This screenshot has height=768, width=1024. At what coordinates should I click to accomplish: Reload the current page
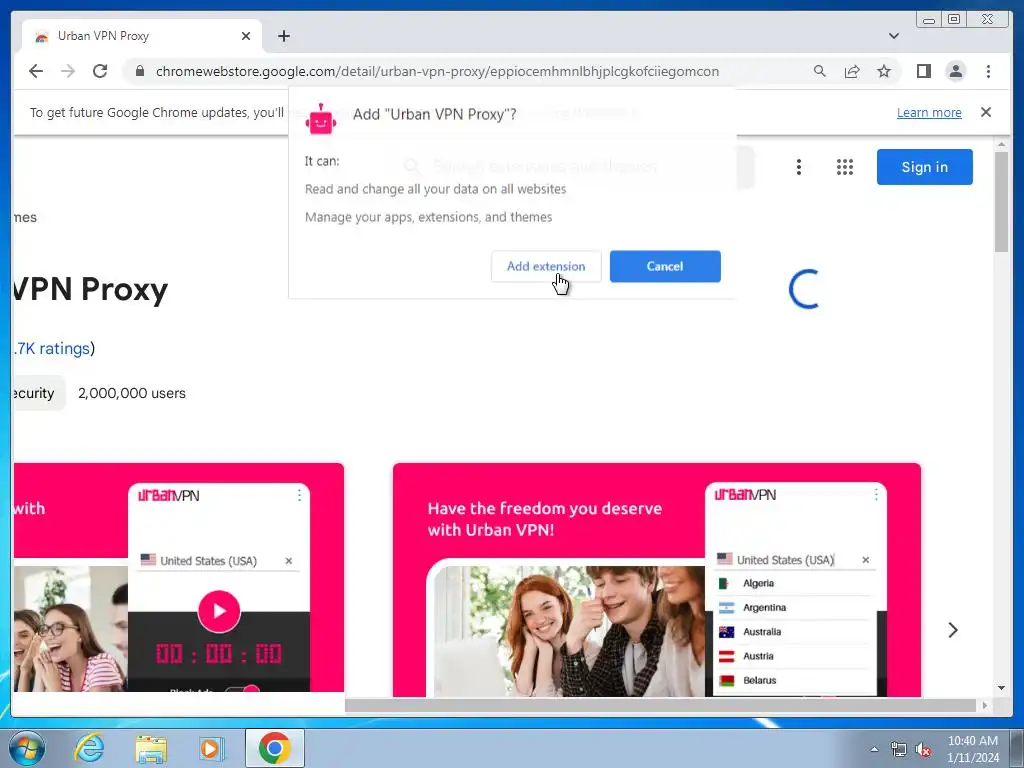(100, 71)
